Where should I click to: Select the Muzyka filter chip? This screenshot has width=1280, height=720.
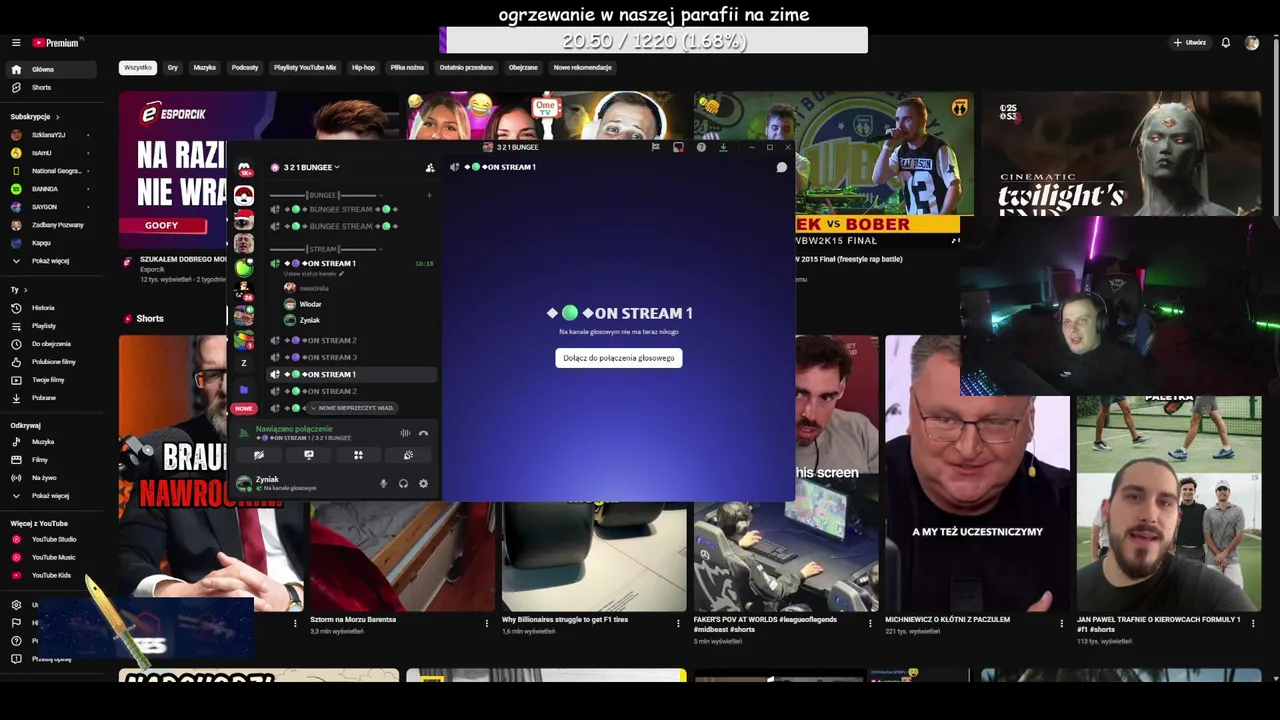(x=205, y=68)
